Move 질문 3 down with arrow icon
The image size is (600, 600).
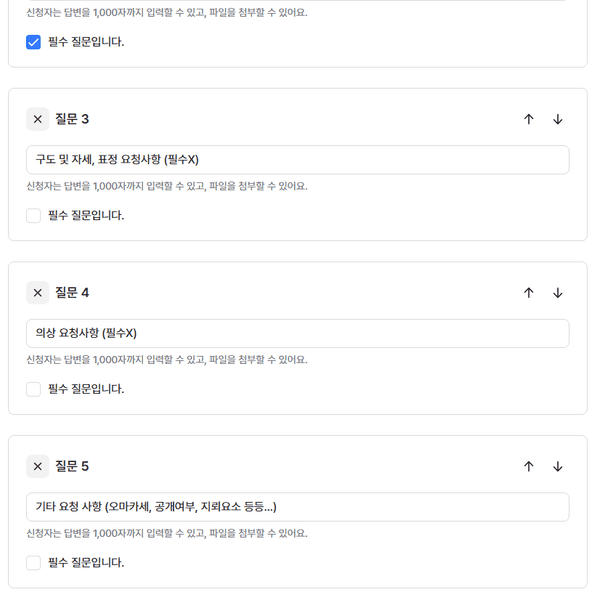[x=558, y=119]
